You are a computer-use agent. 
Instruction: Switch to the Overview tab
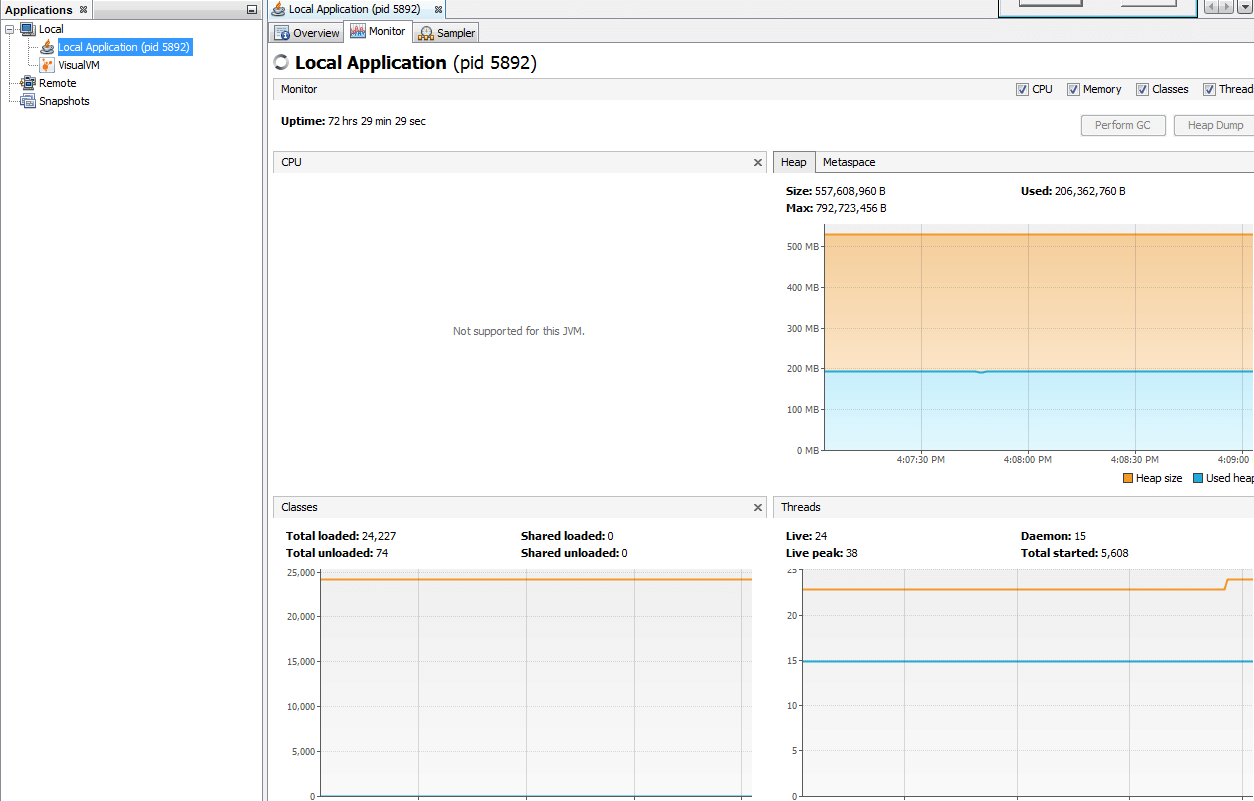307,33
